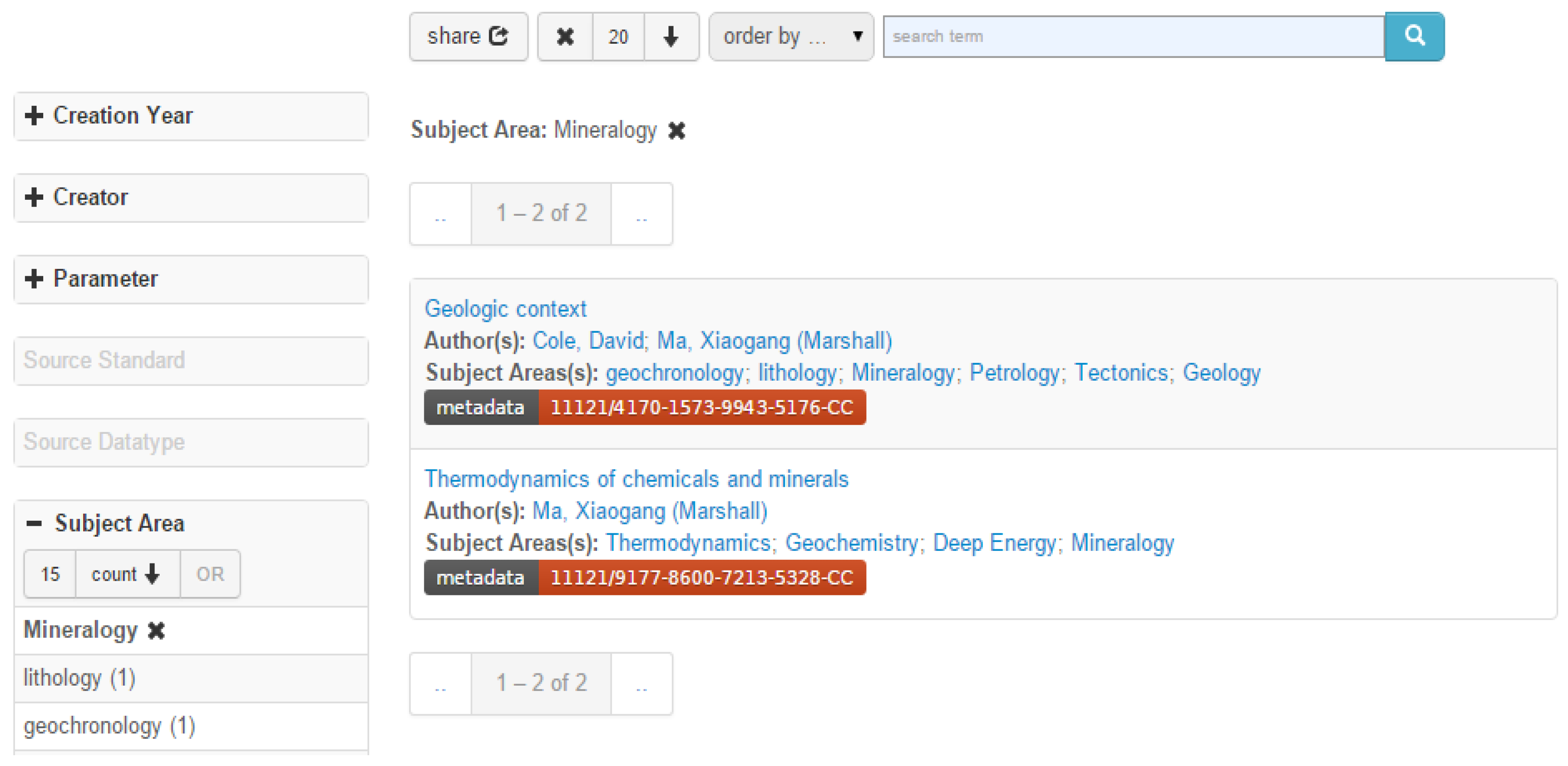The height and width of the screenshot is (766, 1568).
Task: Select the lithology (1) facet value
Action: coord(79,678)
